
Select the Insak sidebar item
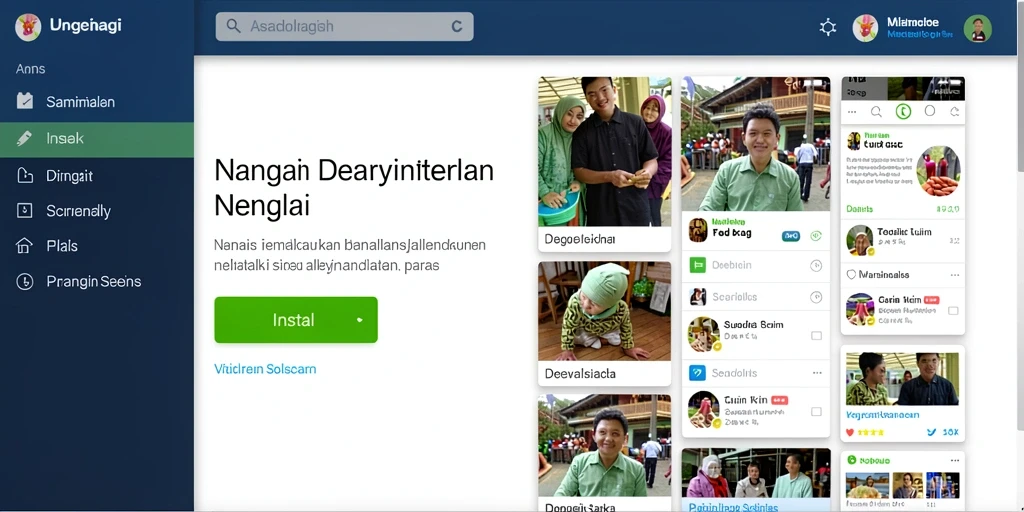pos(97,139)
